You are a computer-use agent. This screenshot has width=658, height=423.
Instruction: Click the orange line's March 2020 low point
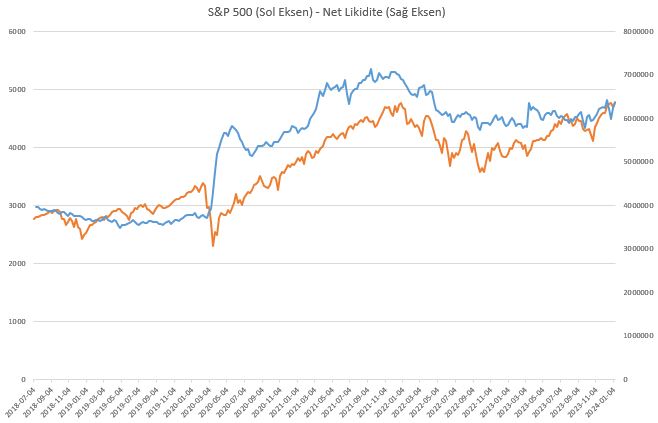point(213,245)
